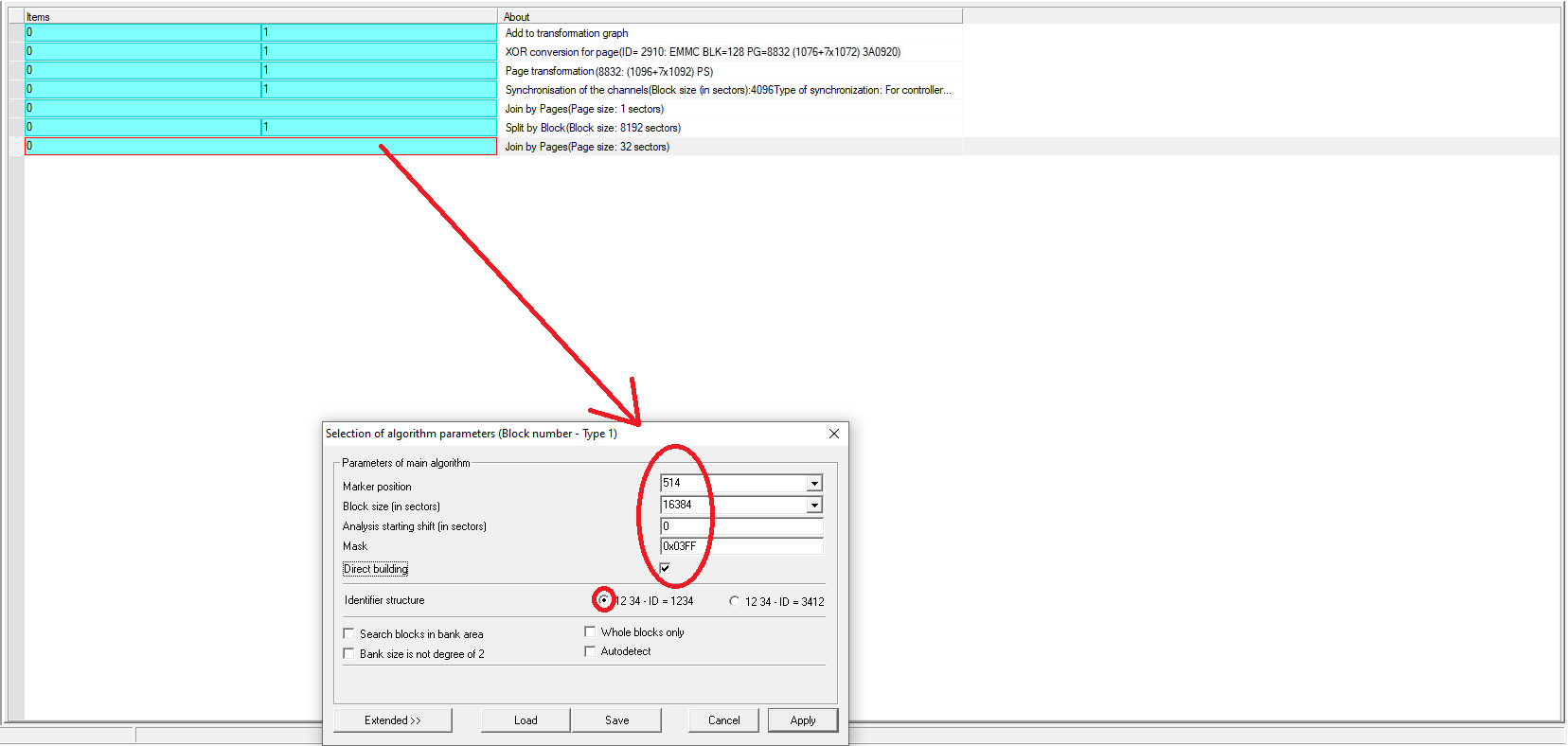Image resolution: width=1568 pixels, height=746 pixels.
Task: Expand options with the Extended >> button
Action: pyautogui.click(x=392, y=720)
